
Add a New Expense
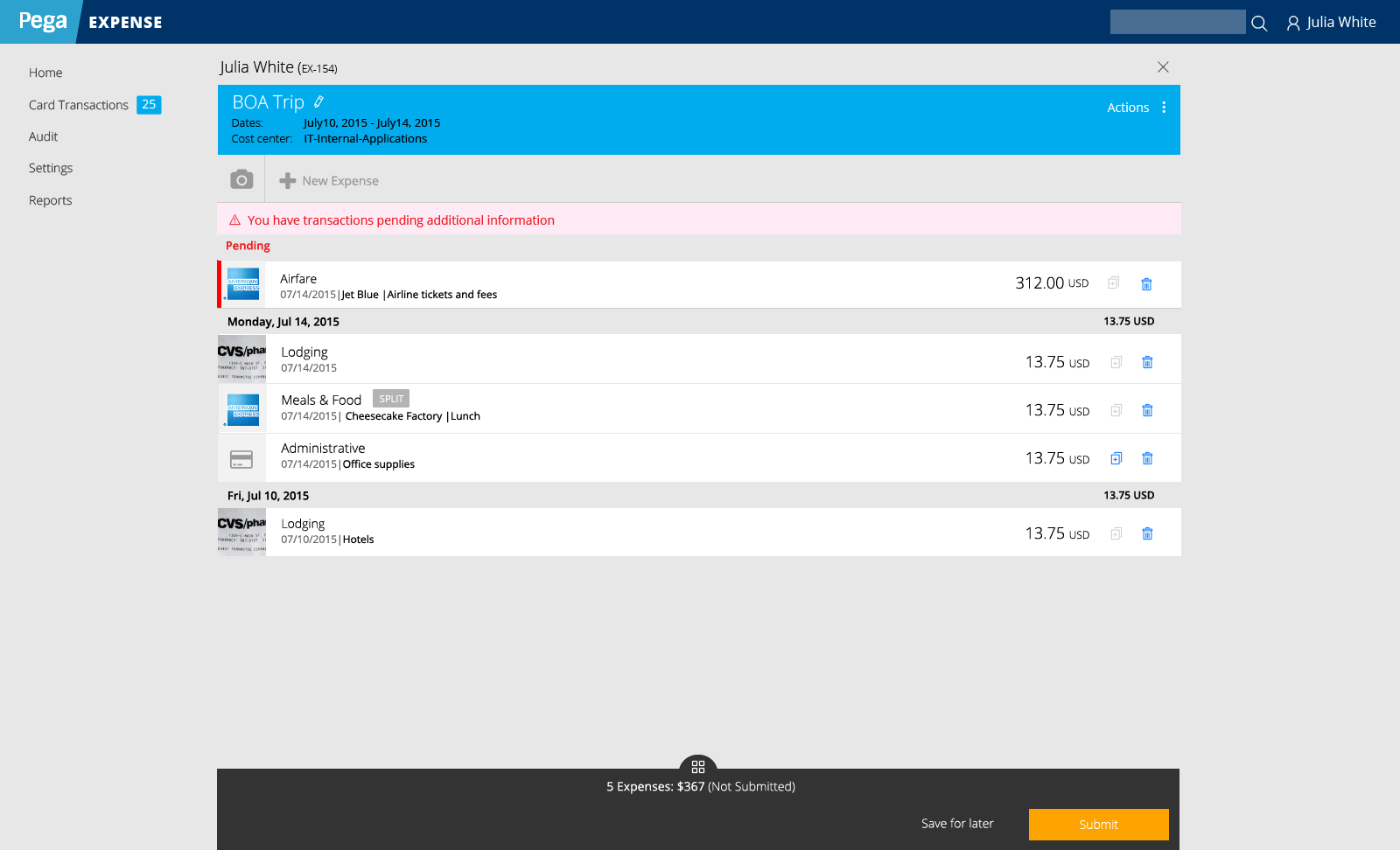[329, 181]
